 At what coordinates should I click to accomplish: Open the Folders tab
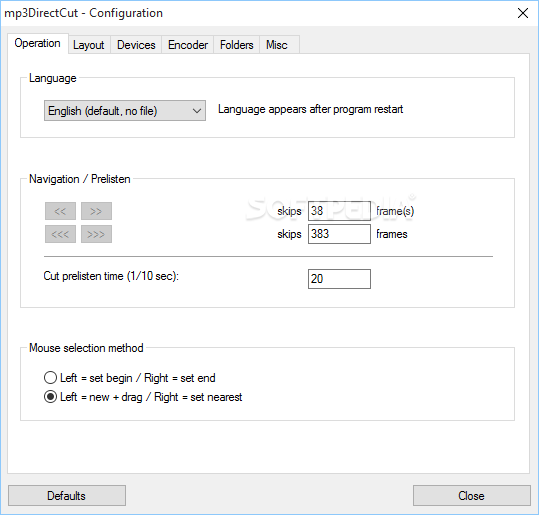[x=237, y=45]
